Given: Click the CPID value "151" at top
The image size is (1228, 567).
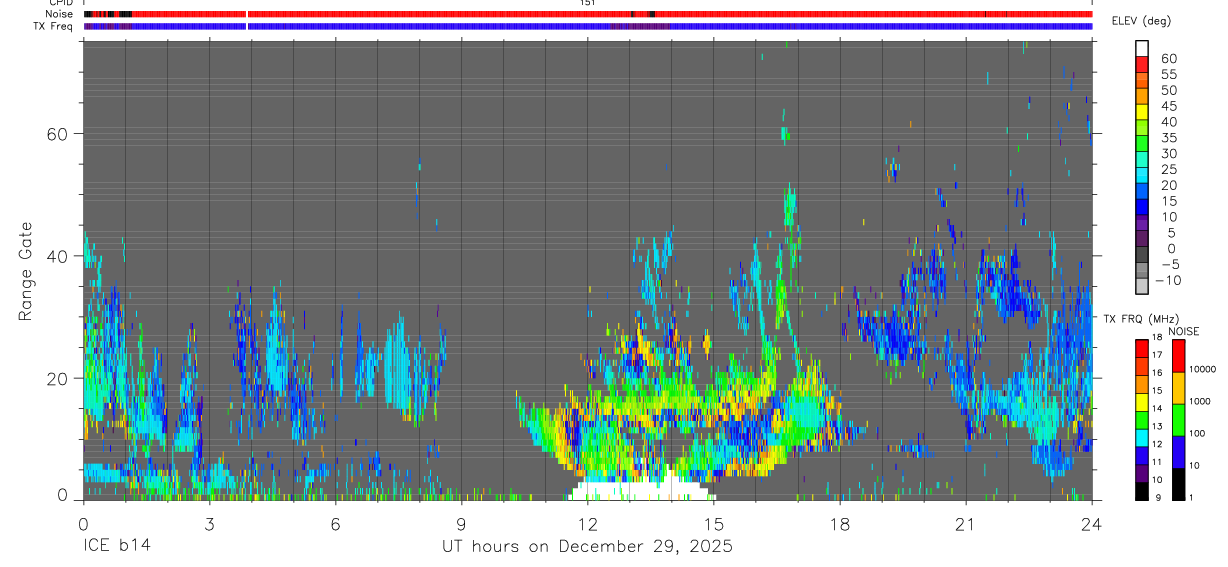Looking at the screenshot, I should (x=587, y=3).
